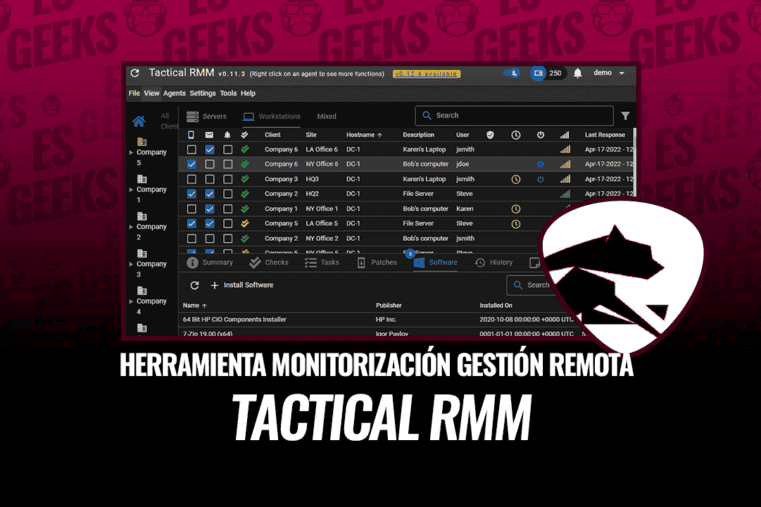Image resolution: width=761 pixels, height=507 pixels.
Task: Refresh the software list with reload icon
Action: [195, 285]
